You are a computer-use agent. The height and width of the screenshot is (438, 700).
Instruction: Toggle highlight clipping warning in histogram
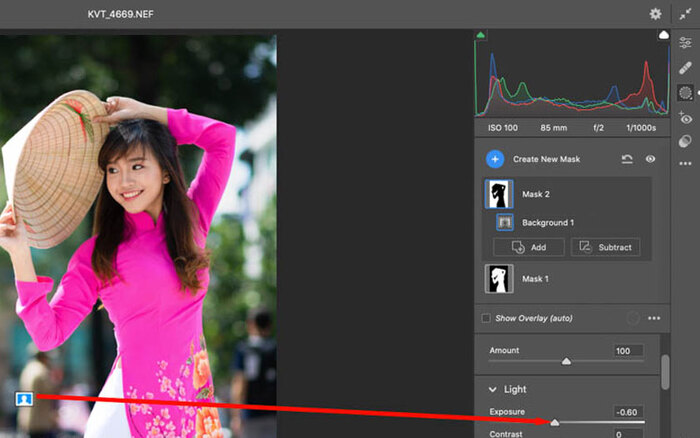coord(663,35)
